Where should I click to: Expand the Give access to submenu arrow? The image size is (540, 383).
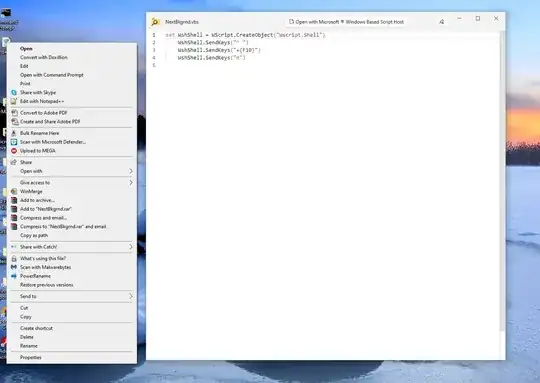pyautogui.click(x=131, y=183)
